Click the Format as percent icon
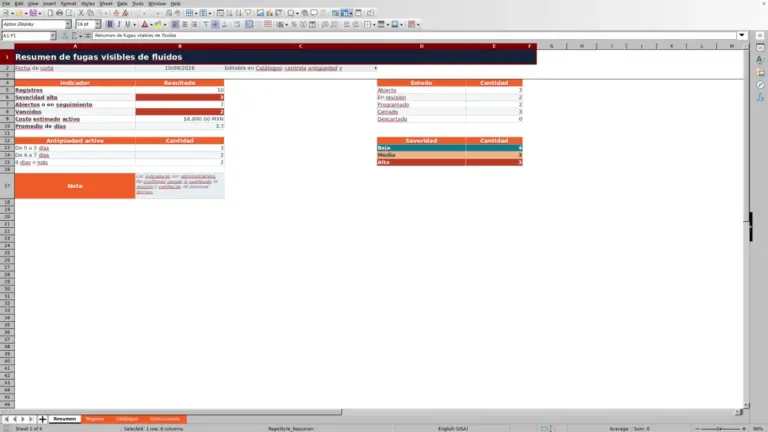This screenshot has width=768, height=432. tap(294, 24)
